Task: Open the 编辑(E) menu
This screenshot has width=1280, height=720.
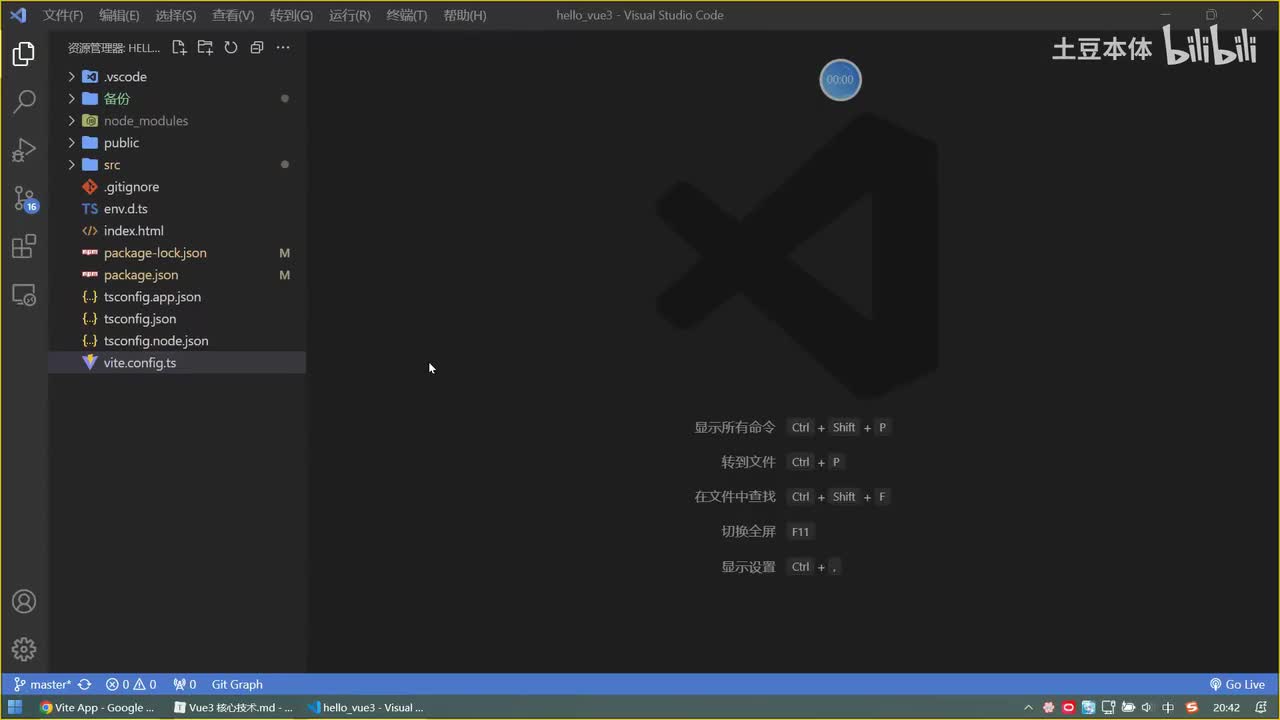Action: (119, 15)
